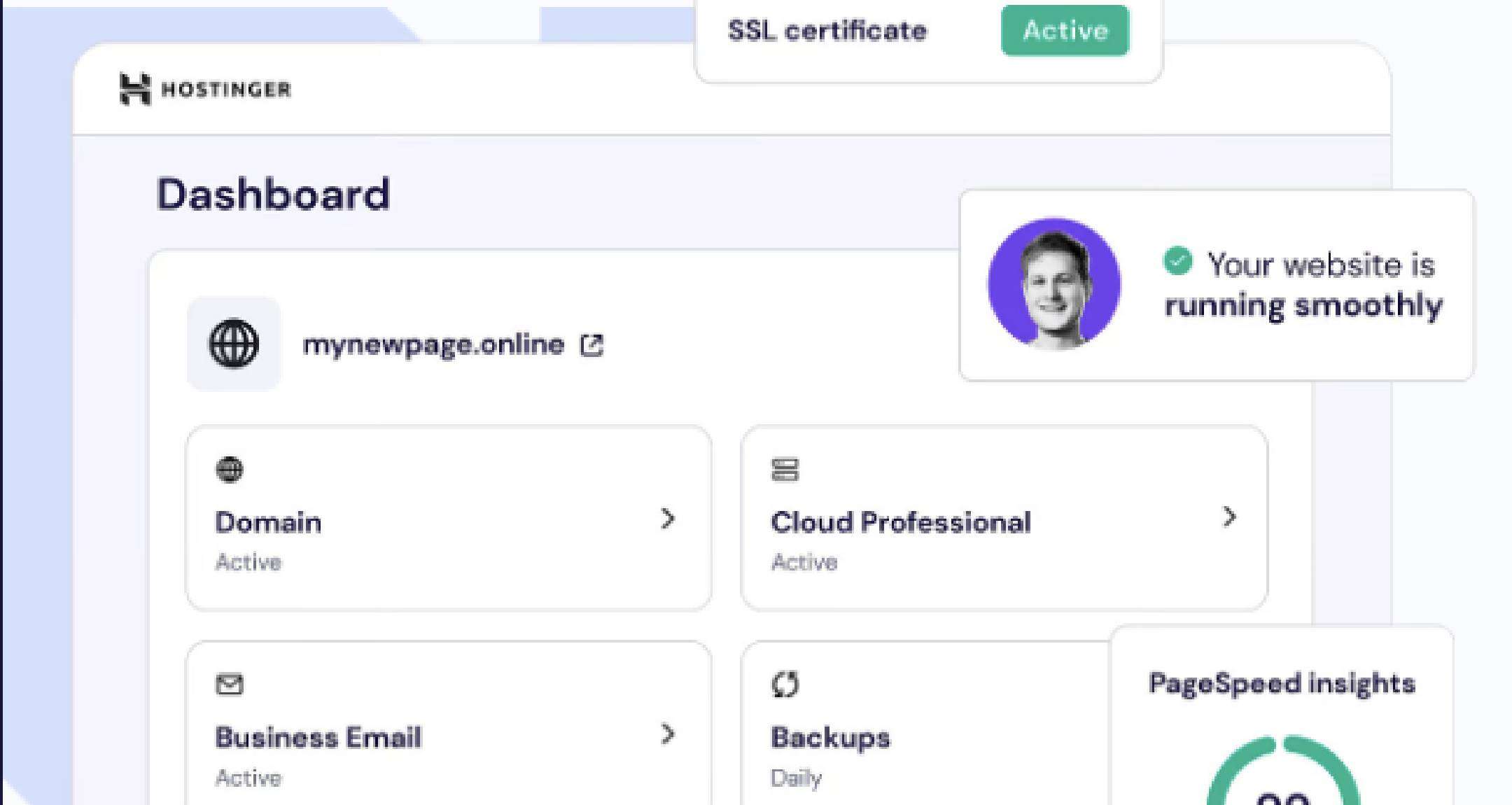
Task: Click the green Active SSL badge
Action: tap(1065, 30)
